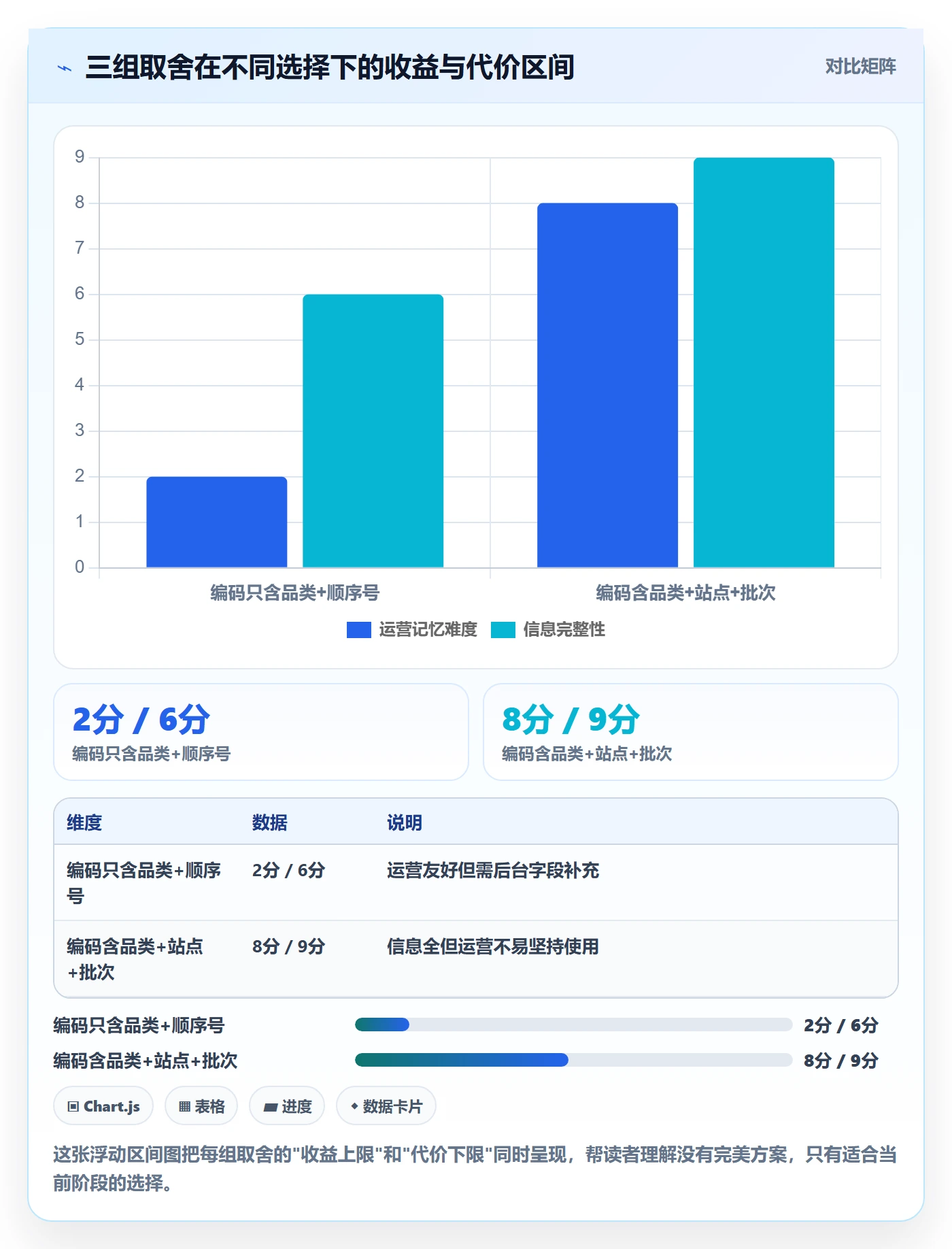Image resolution: width=952 pixels, height=1249 pixels.
Task: Click the lightning icon beside the title
Action: (x=65, y=68)
